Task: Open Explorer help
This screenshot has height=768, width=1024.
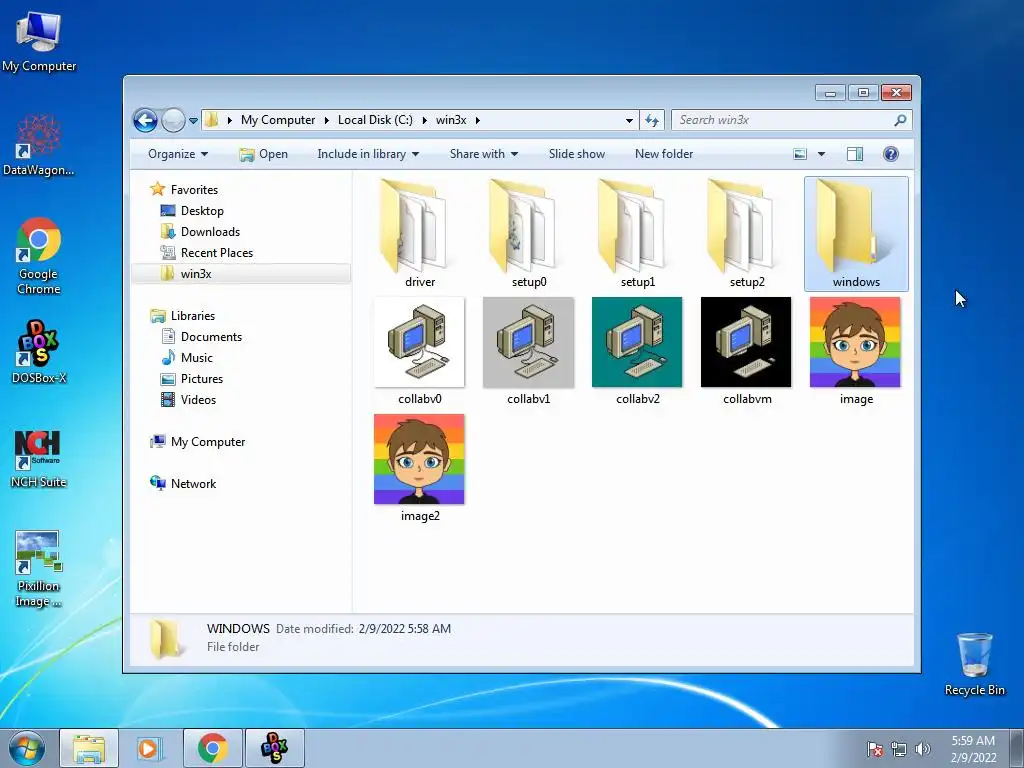Action: tap(891, 154)
